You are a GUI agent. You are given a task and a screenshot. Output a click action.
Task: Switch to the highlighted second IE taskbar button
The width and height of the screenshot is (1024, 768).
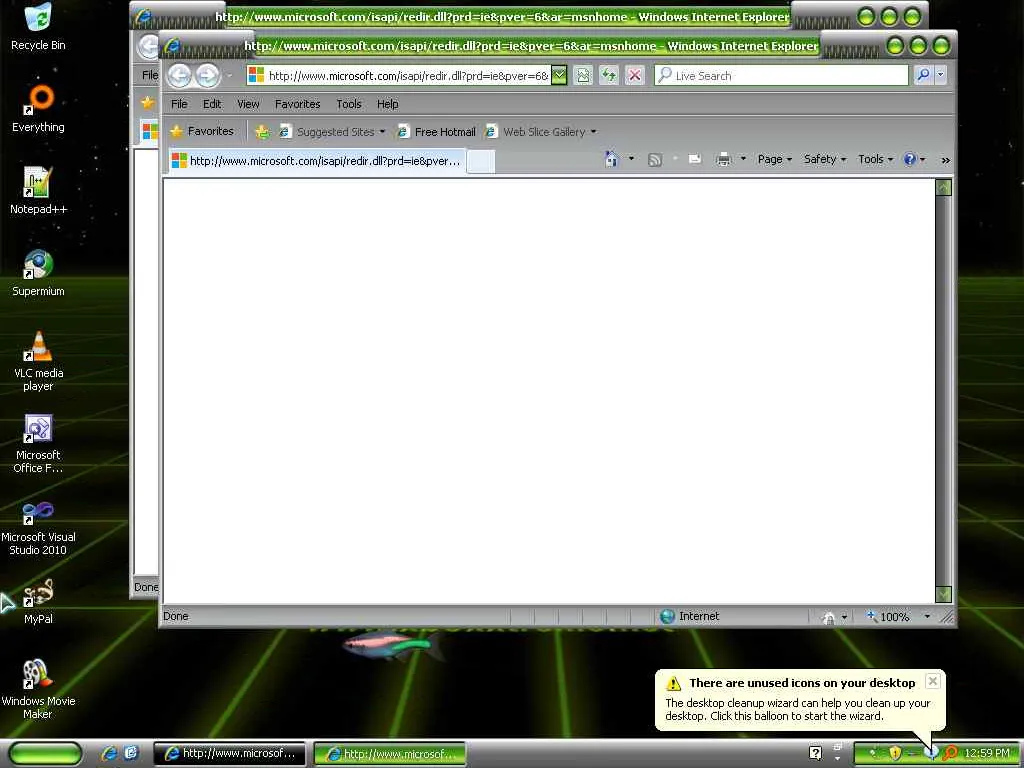pyautogui.click(x=390, y=754)
